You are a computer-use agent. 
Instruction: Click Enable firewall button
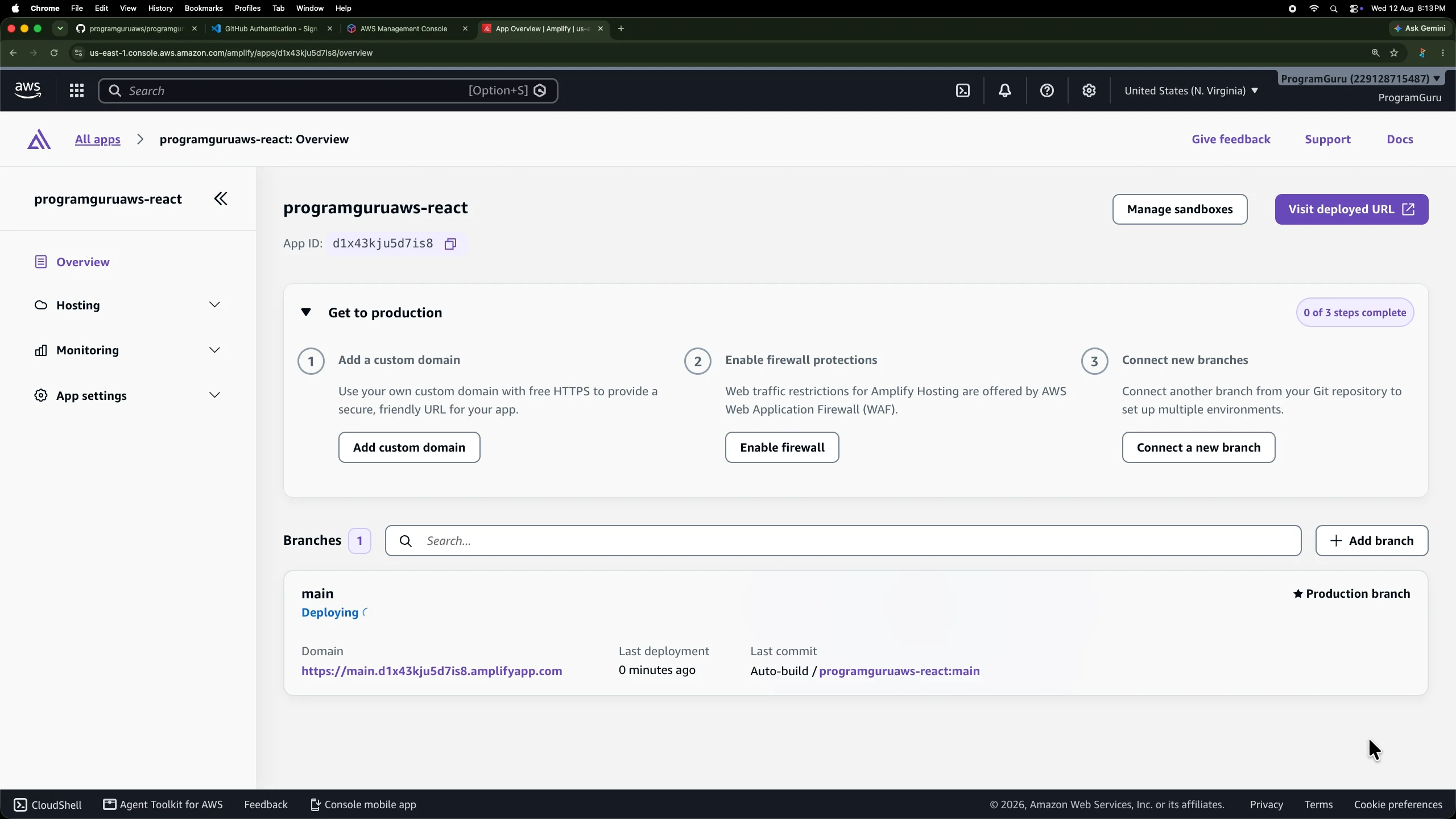(782, 448)
